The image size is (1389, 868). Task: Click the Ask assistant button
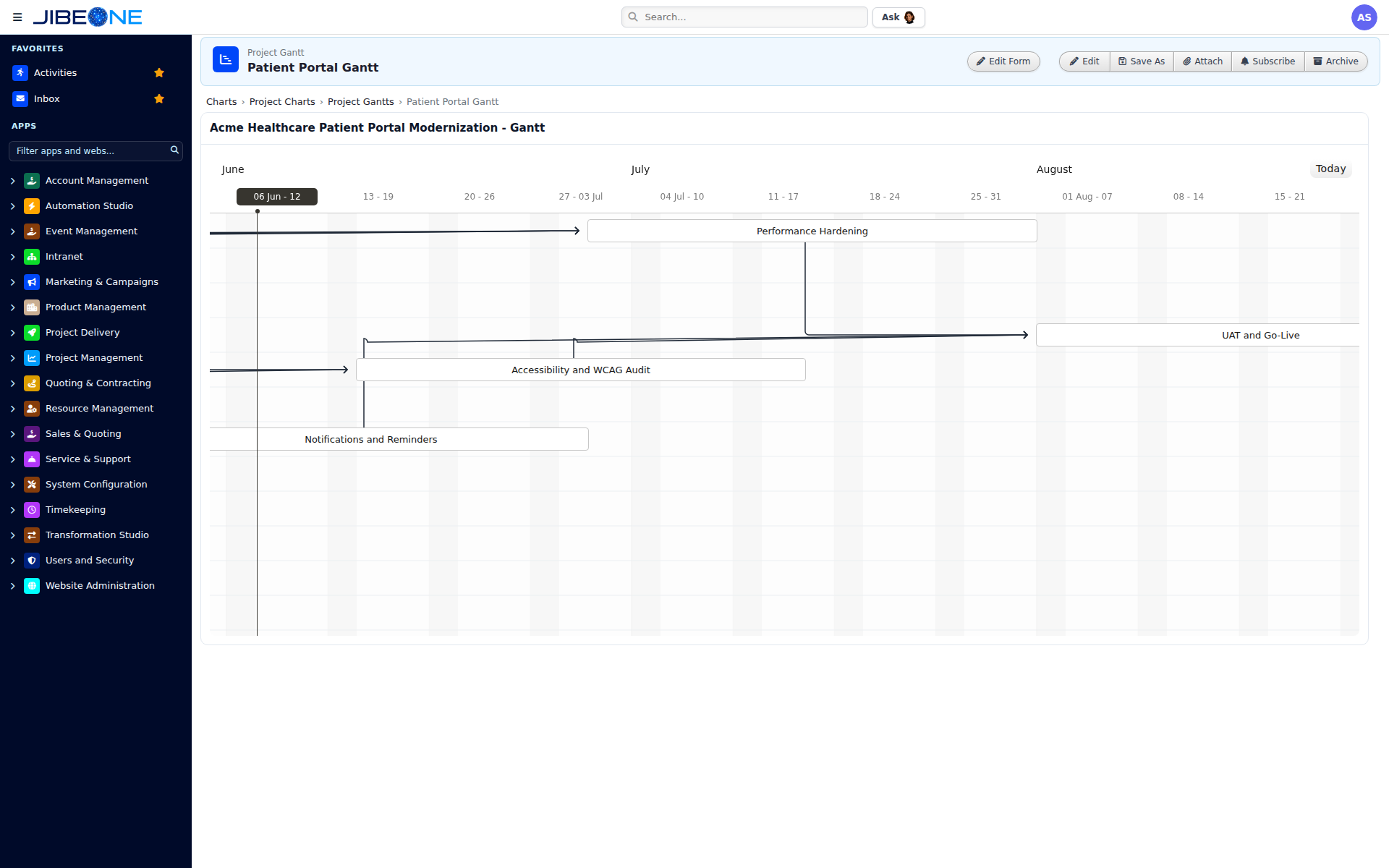coord(899,17)
